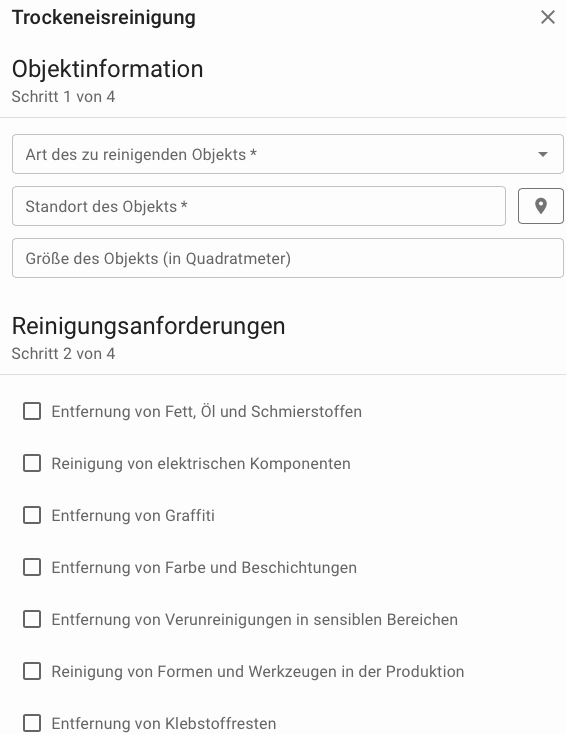Click the Reinigung von elektrischen Komponenten label
566x734 pixels.
tap(201, 463)
